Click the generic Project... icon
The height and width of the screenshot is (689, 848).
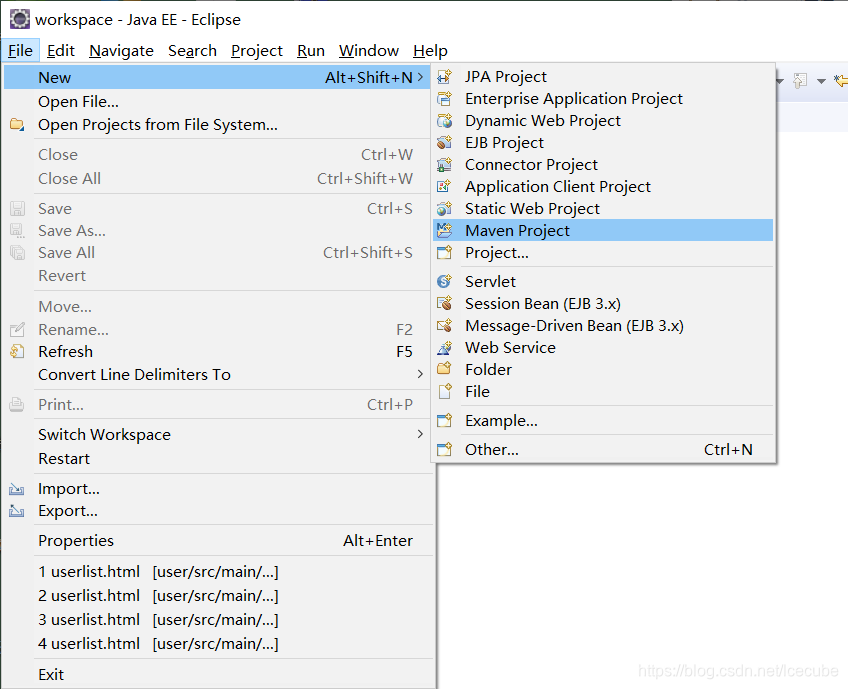(445, 253)
